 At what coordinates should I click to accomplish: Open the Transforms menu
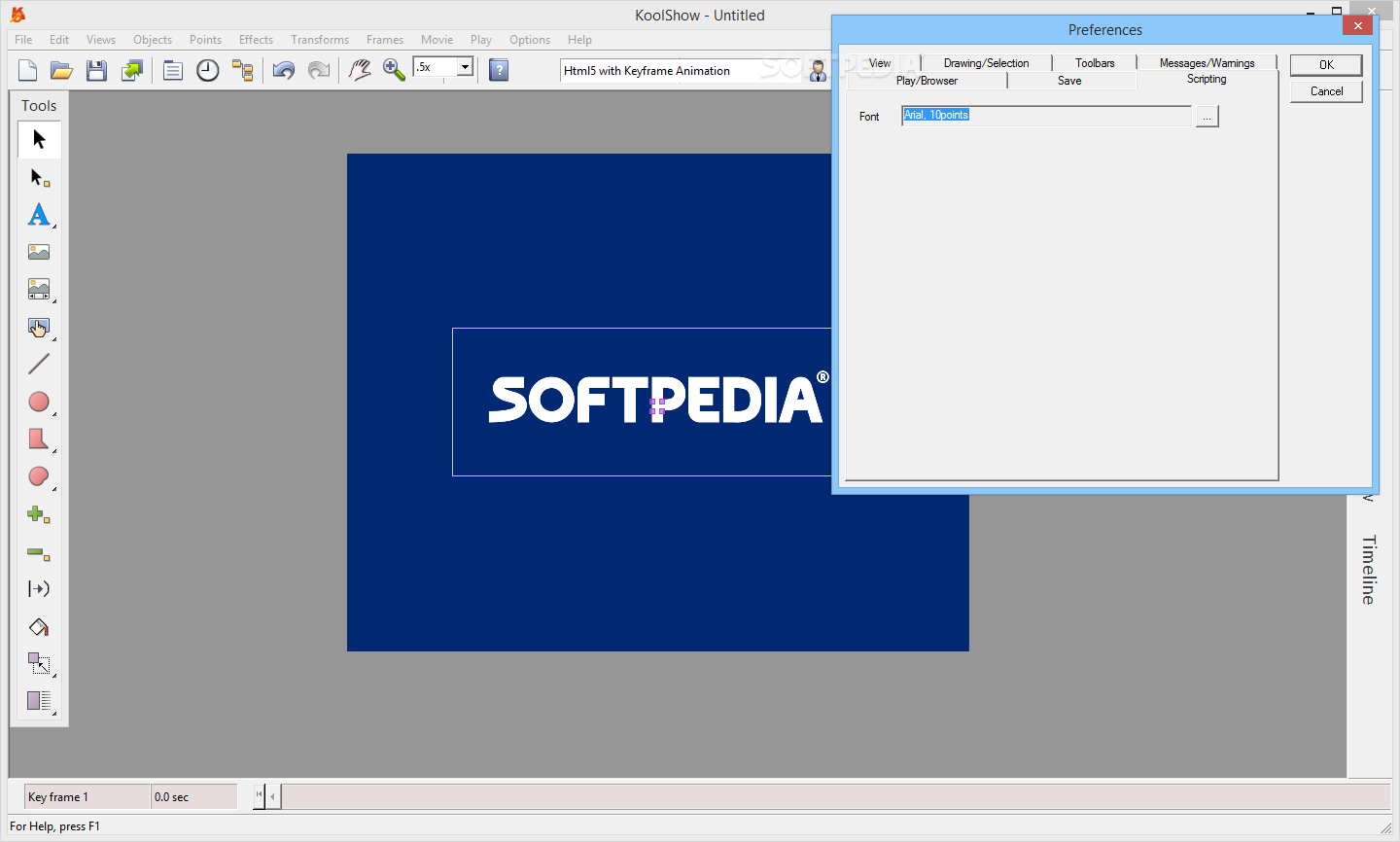click(x=320, y=40)
